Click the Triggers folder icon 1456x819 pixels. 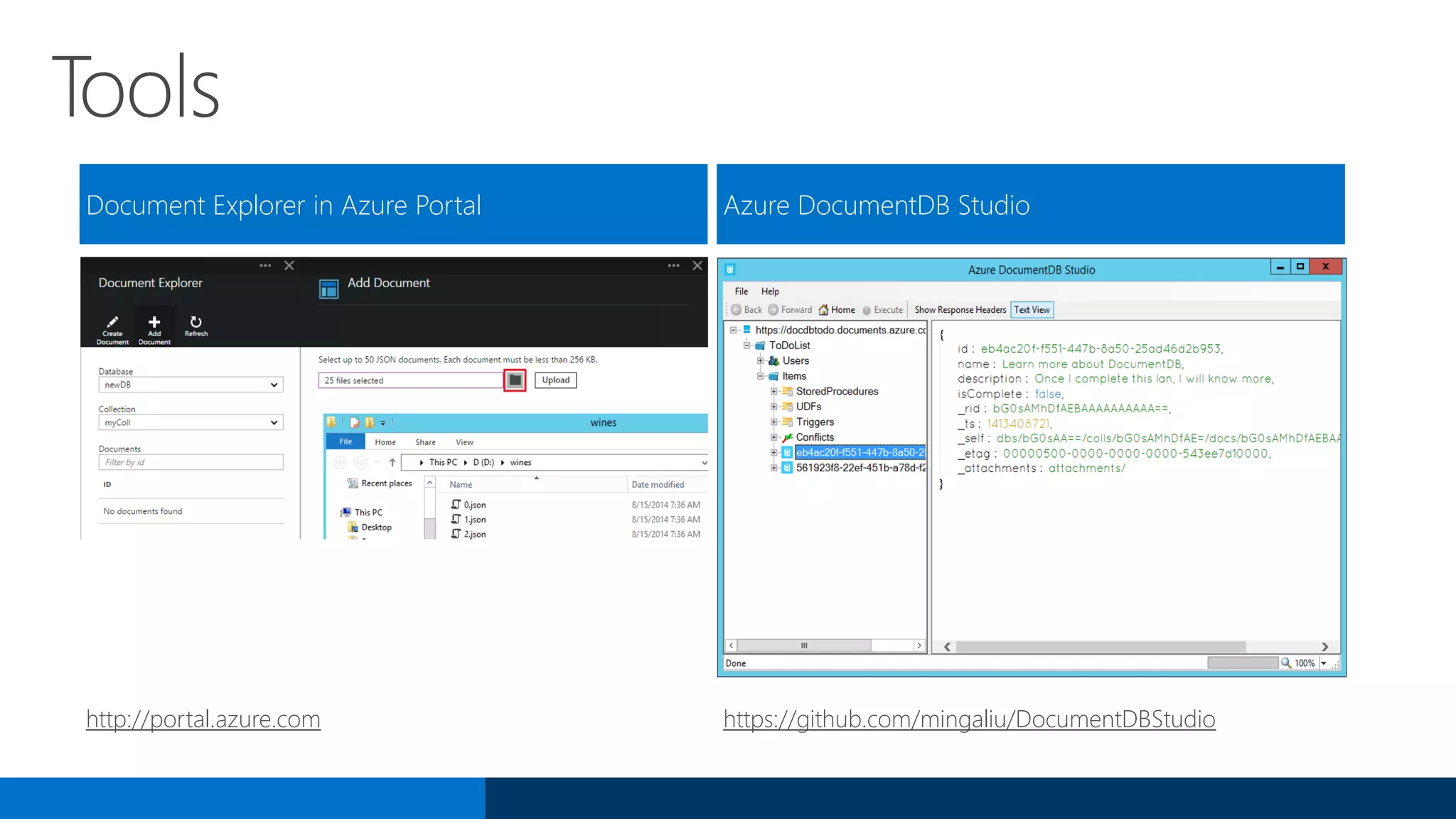click(788, 422)
